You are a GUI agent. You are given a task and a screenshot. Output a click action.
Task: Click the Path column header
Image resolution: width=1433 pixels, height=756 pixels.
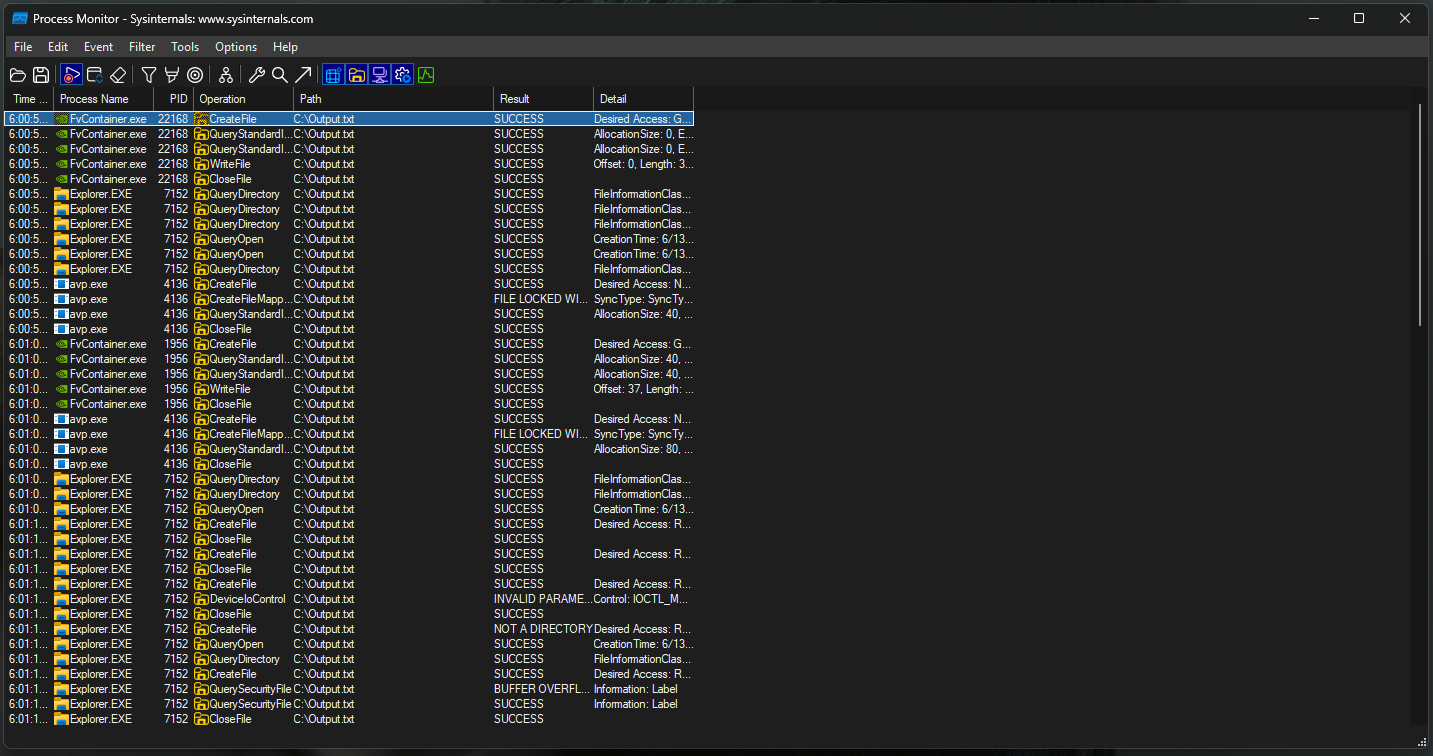coord(393,99)
